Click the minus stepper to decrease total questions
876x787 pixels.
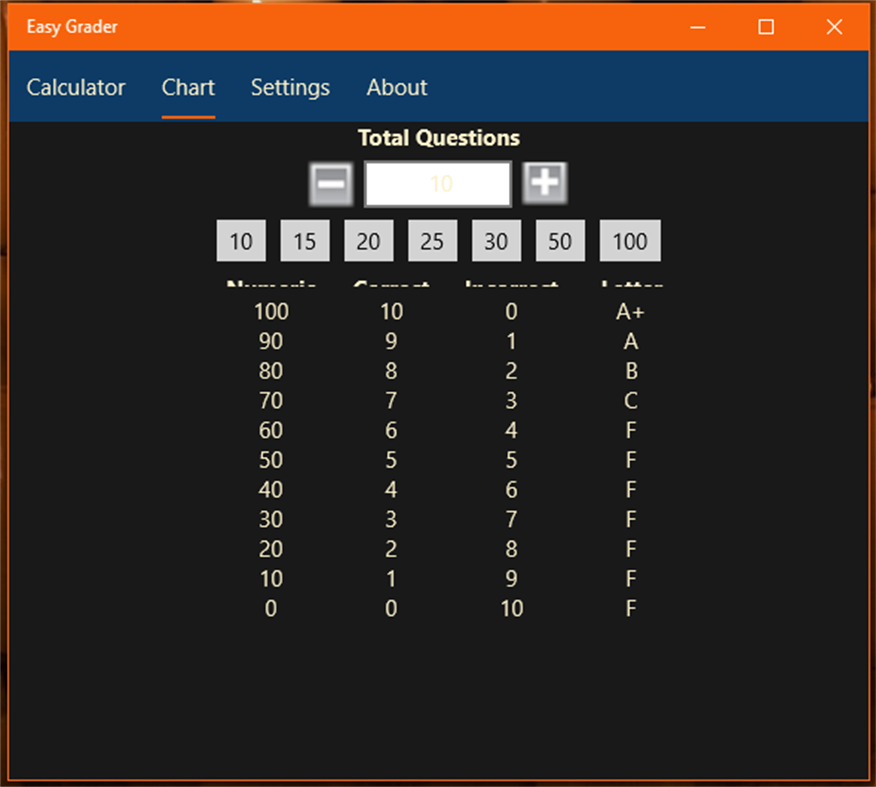click(331, 184)
